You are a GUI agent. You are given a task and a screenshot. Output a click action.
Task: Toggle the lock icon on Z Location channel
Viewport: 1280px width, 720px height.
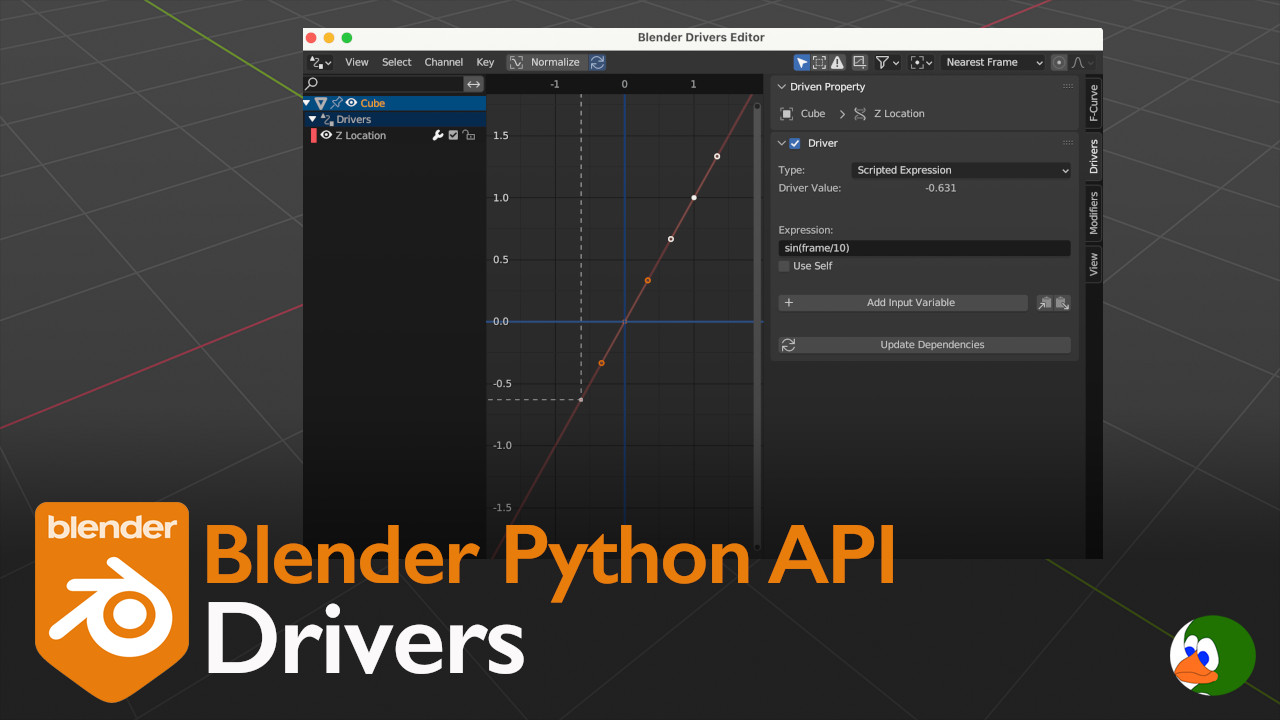(x=468, y=135)
